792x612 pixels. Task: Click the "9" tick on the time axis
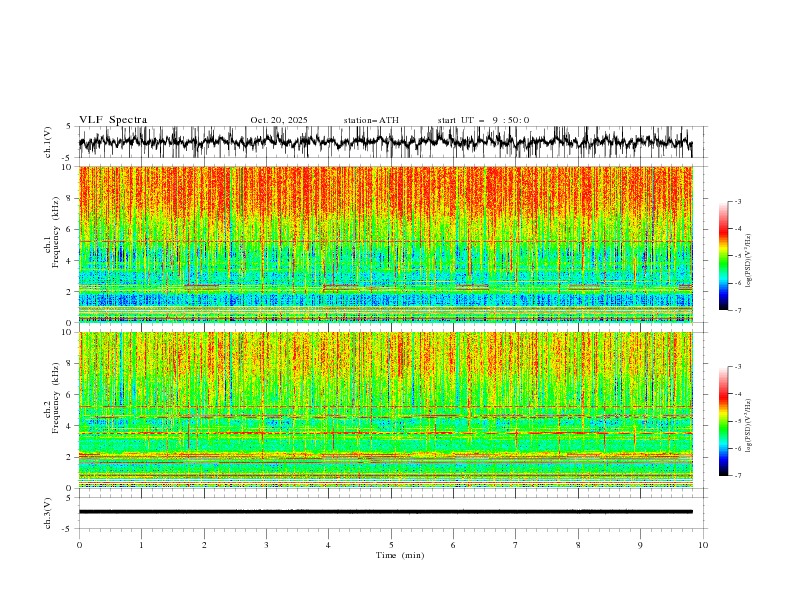click(640, 545)
